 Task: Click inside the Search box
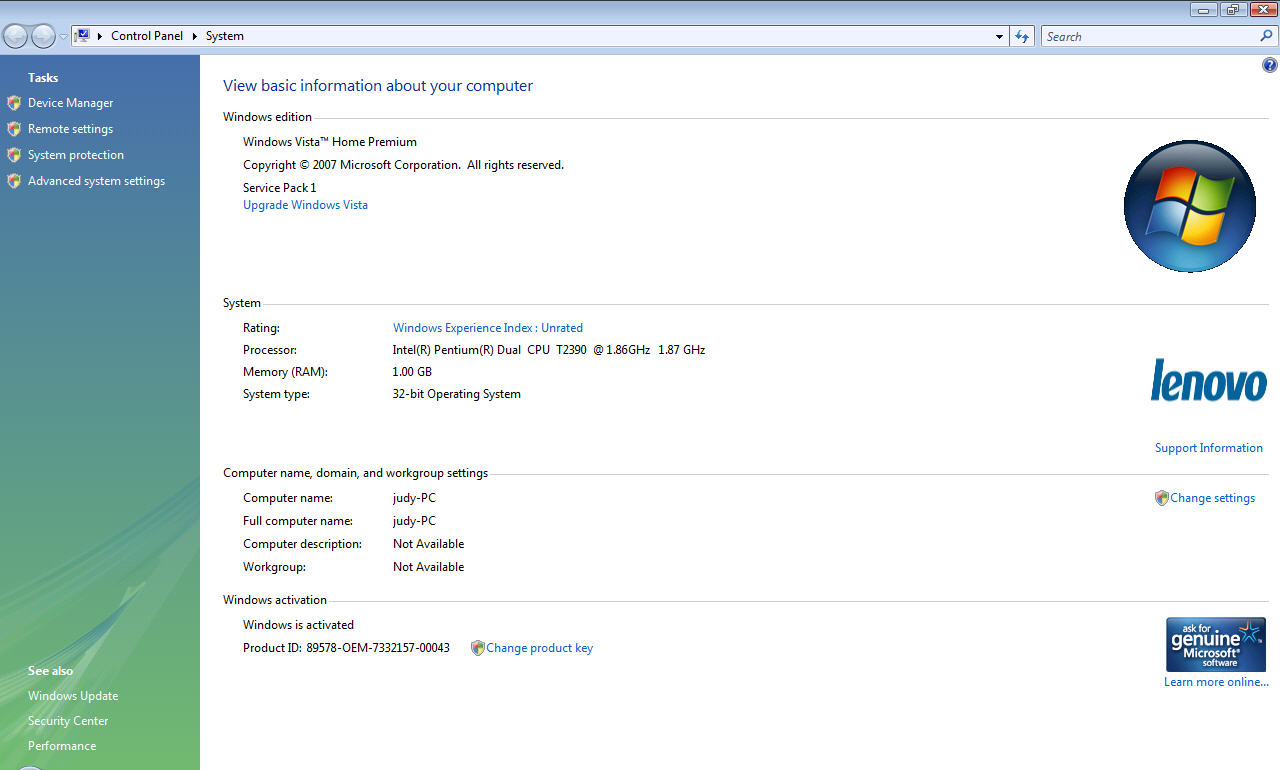pyautogui.click(x=1150, y=37)
